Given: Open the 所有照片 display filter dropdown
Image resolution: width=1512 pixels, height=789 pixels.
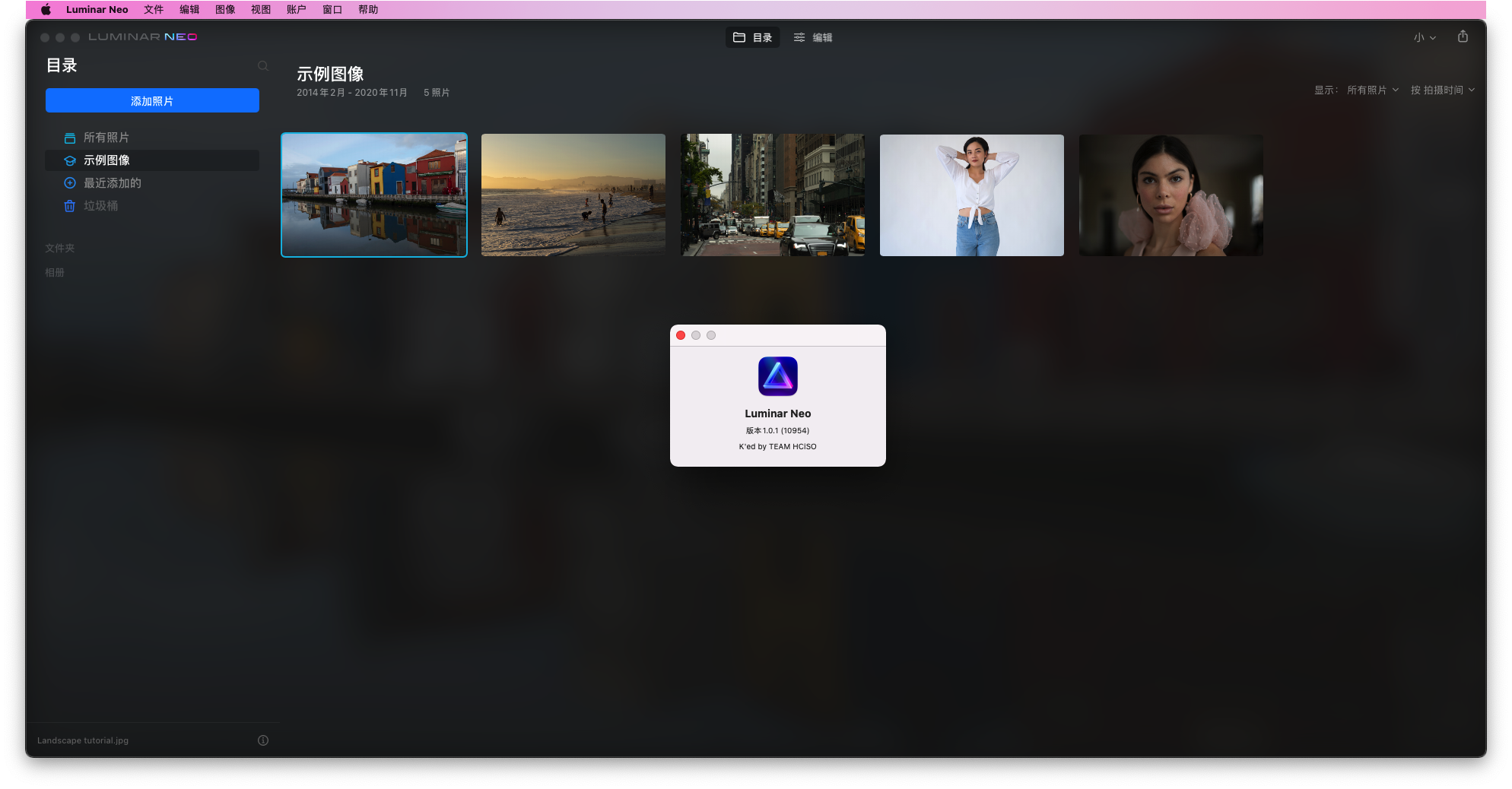Looking at the screenshot, I should (1372, 90).
